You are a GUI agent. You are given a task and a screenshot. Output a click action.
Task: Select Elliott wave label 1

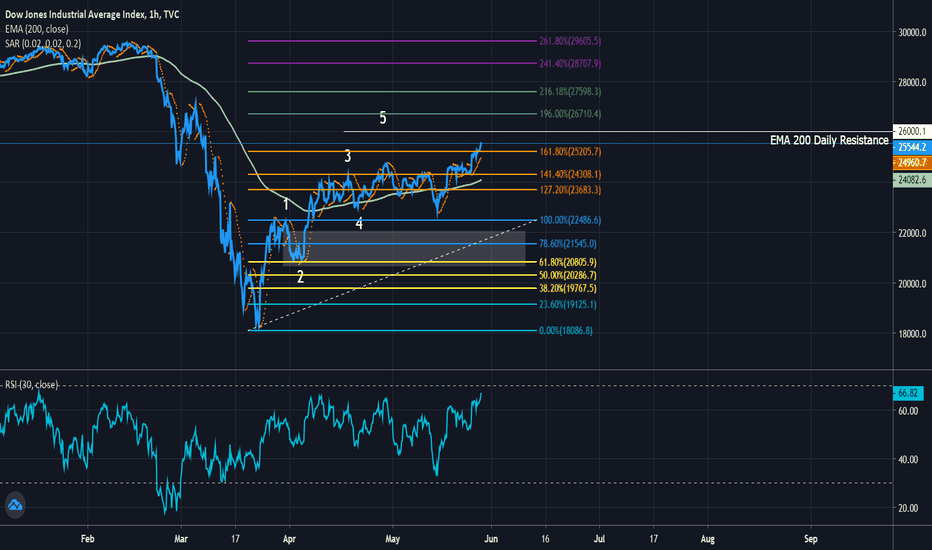286,205
